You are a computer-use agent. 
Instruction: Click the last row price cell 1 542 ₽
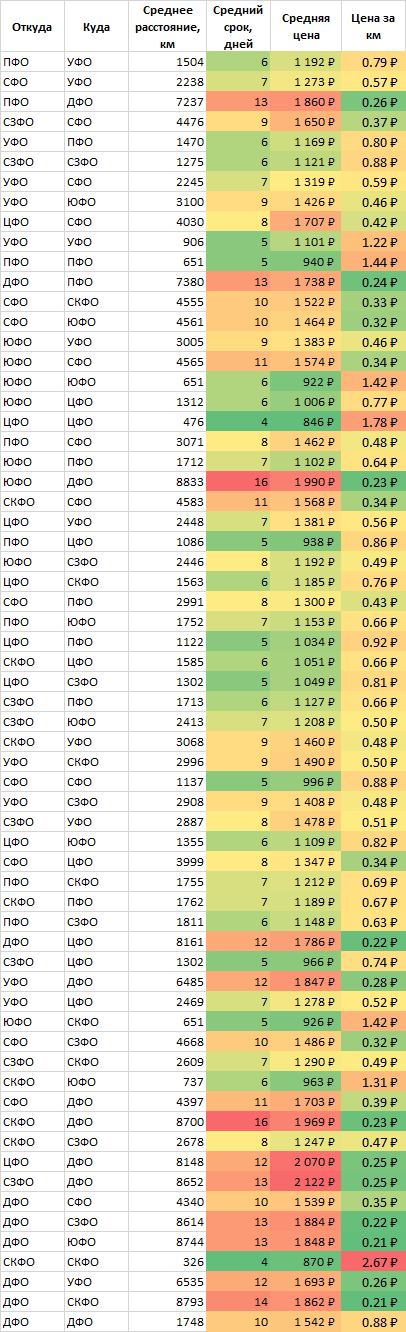click(306, 1322)
